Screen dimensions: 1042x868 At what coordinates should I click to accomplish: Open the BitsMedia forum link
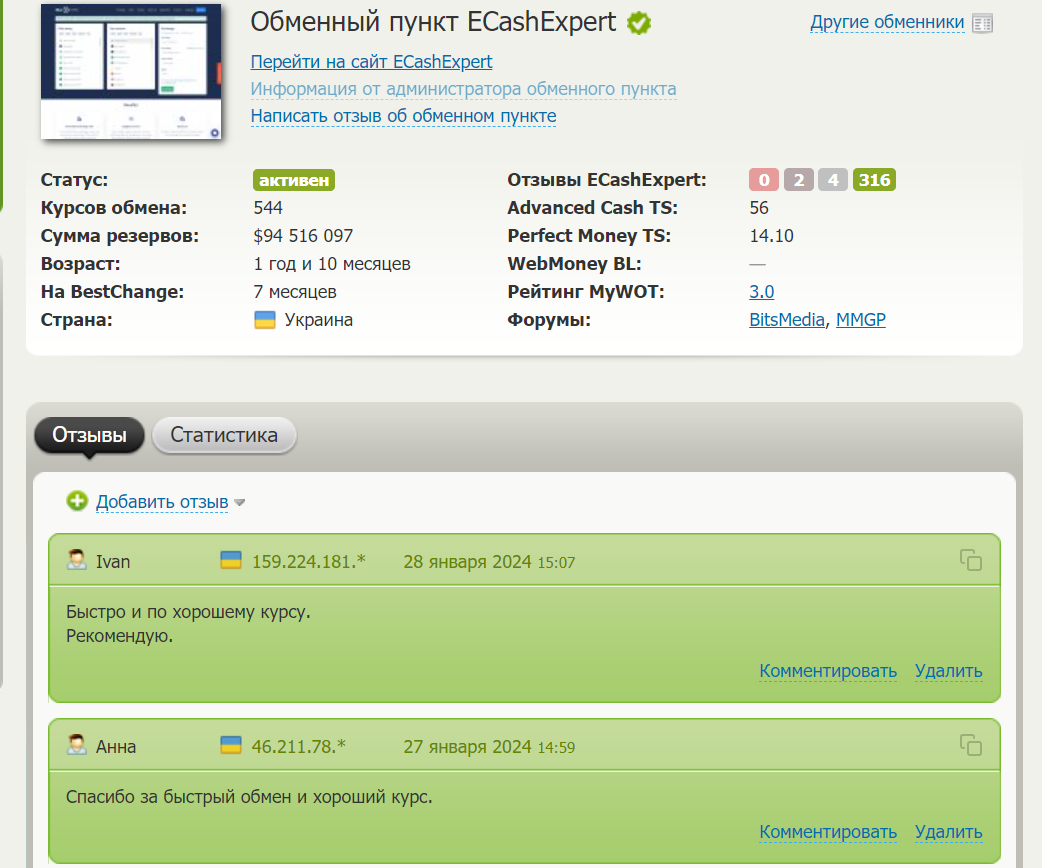click(787, 320)
